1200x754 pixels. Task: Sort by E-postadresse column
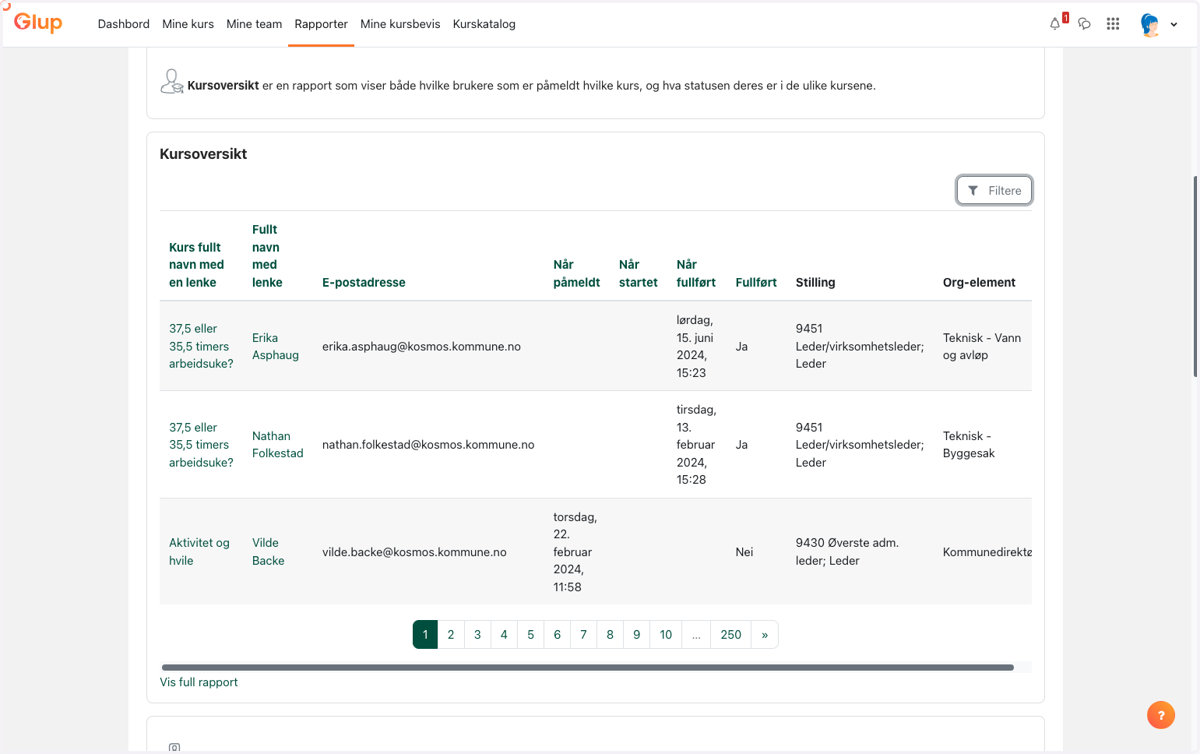(363, 283)
